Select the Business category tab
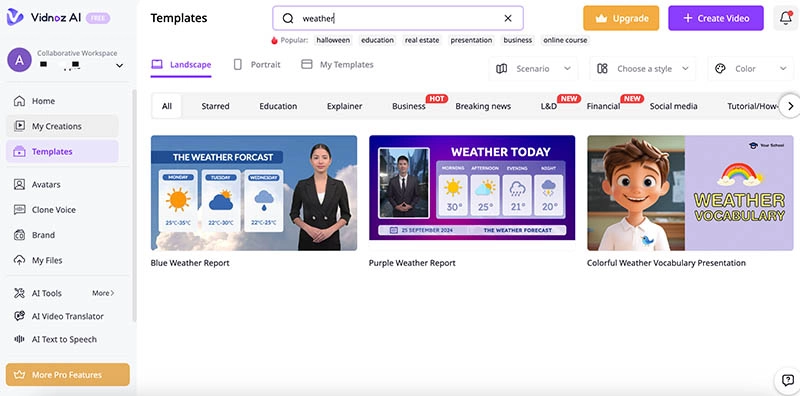Screen dimensions: 800x396 409,106
